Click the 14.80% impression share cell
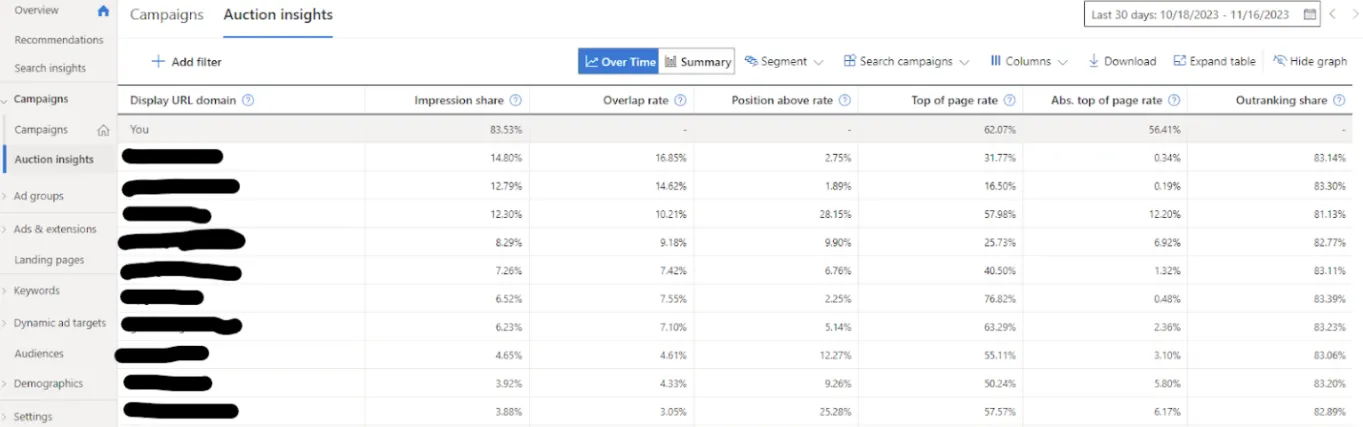The image size is (1363, 427). coord(505,158)
